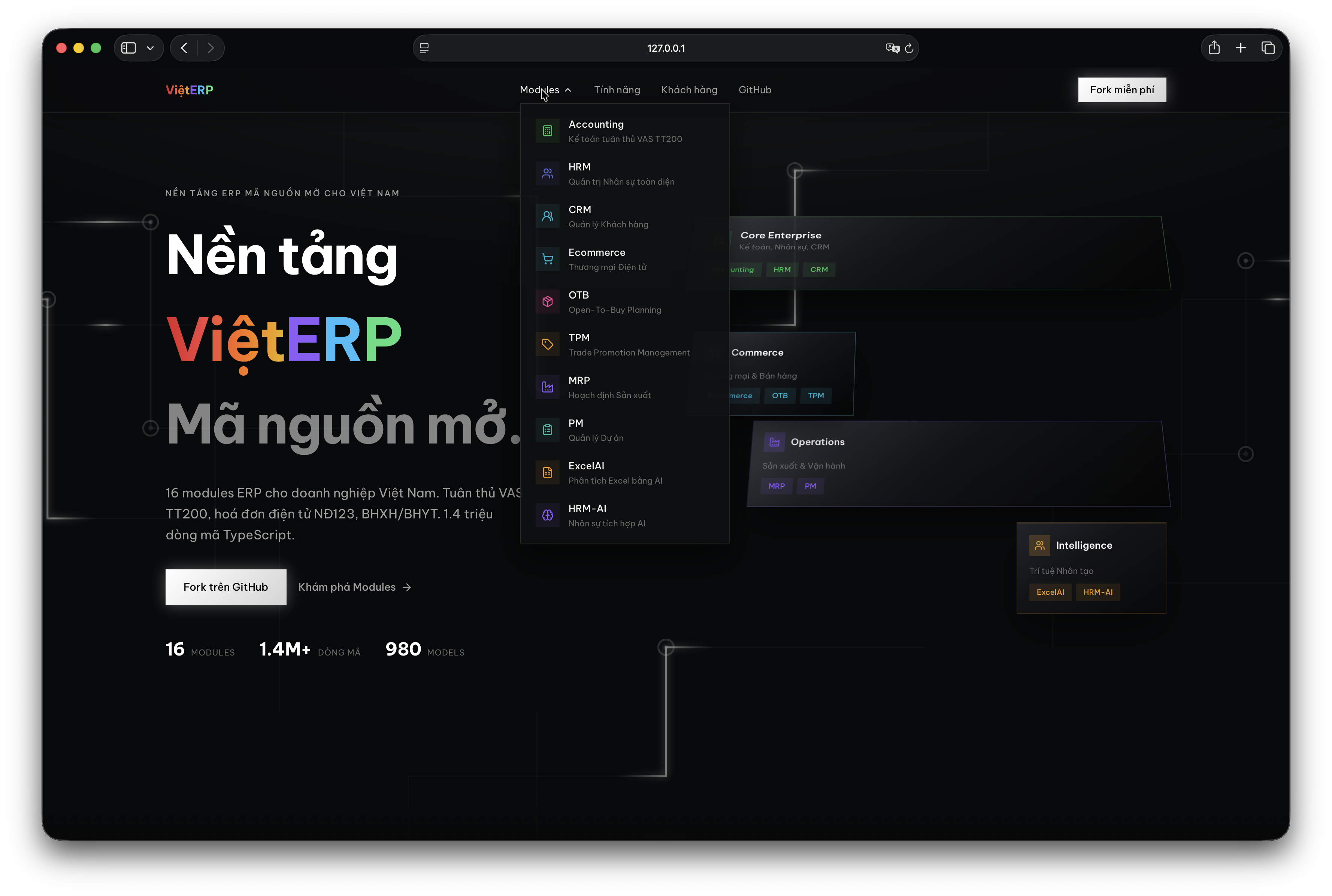Click the MRP factory icon

(x=547, y=387)
